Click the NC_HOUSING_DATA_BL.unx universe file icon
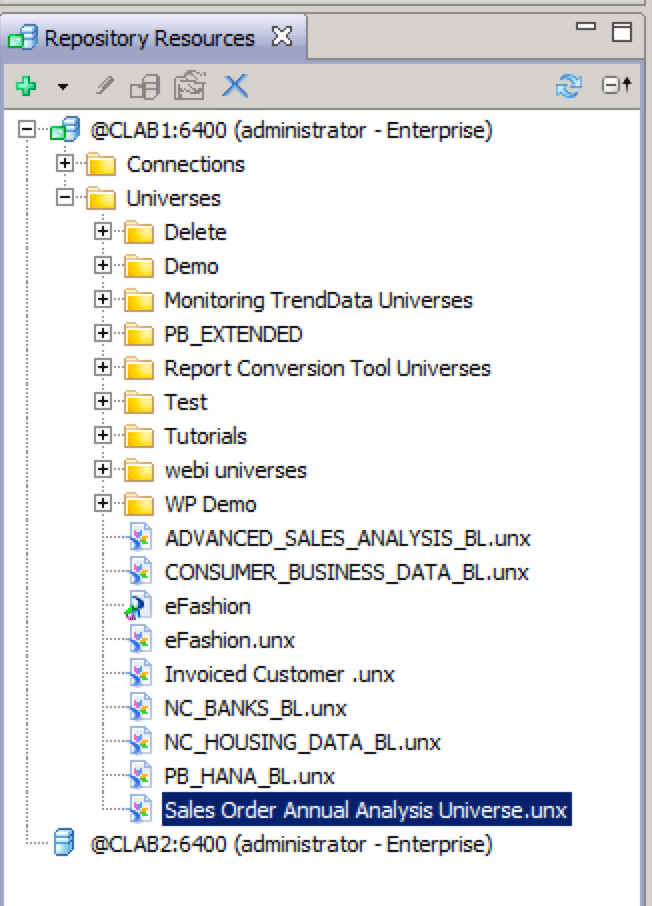The width and height of the screenshot is (652, 906). (x=140, y=742)
